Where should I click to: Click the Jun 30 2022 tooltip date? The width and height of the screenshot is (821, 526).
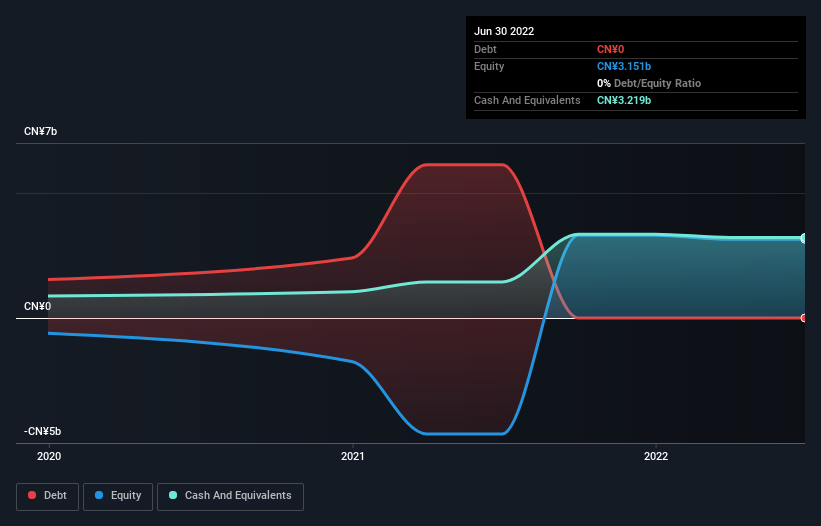click(504, 31)
